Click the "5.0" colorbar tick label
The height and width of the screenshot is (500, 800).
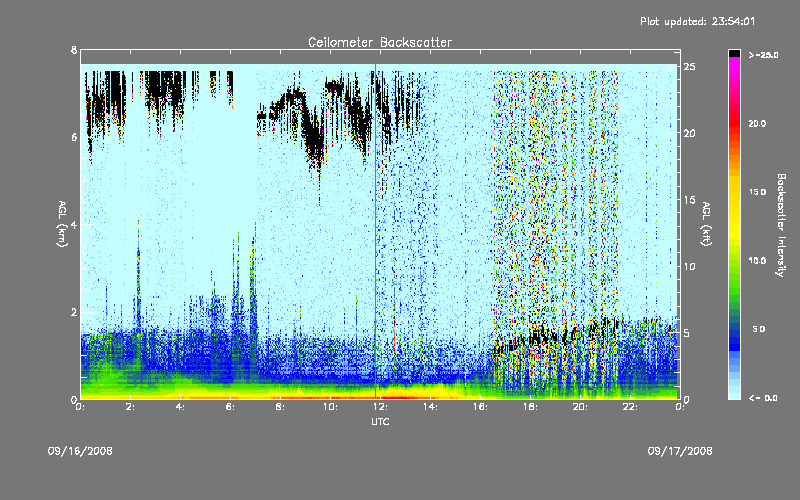[x=759, y=329]
